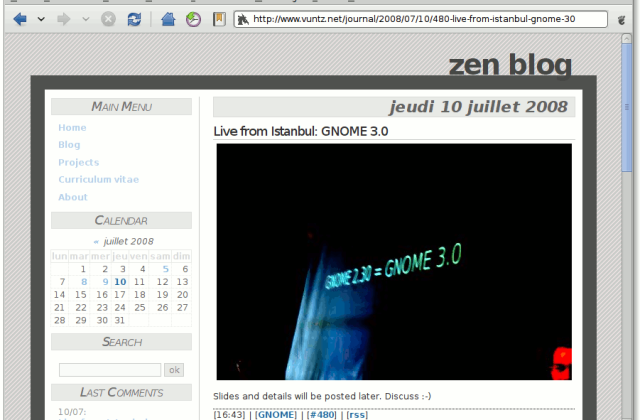The height and width of the screenshot is (420, 640).
Task: Go to previous month in calendar
Action: [96, 242]
